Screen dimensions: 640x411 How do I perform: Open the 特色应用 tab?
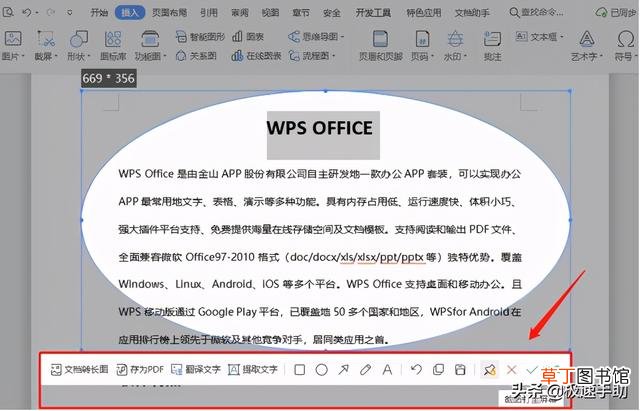424,13
